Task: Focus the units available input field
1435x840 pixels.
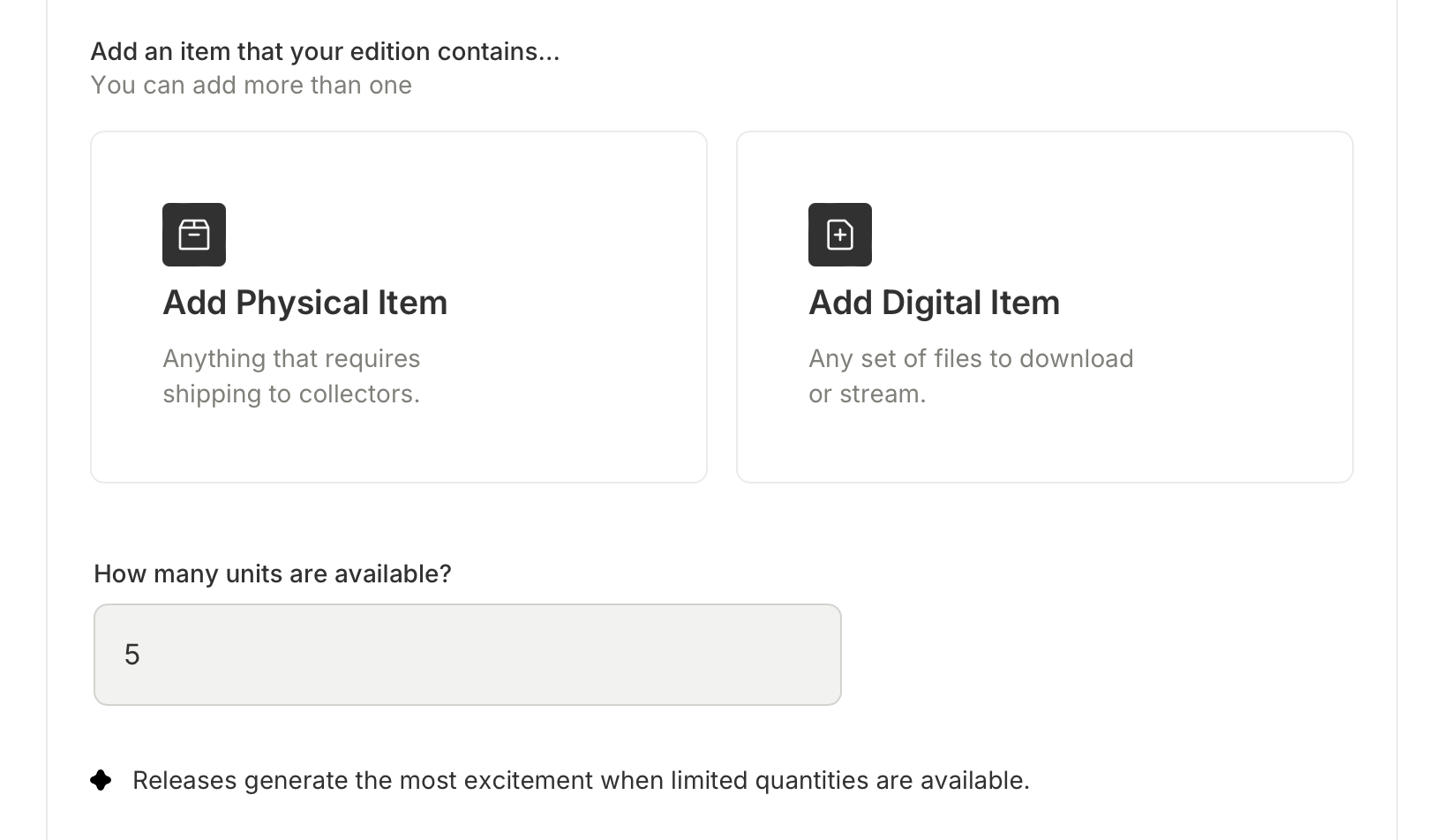Action: click(x=468, y=655)
